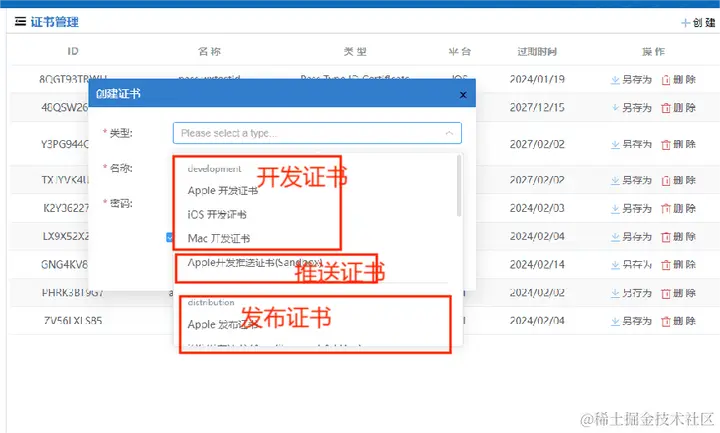Save-as icon in the PHRK3BT9G7 row

(x=615, y=293)
